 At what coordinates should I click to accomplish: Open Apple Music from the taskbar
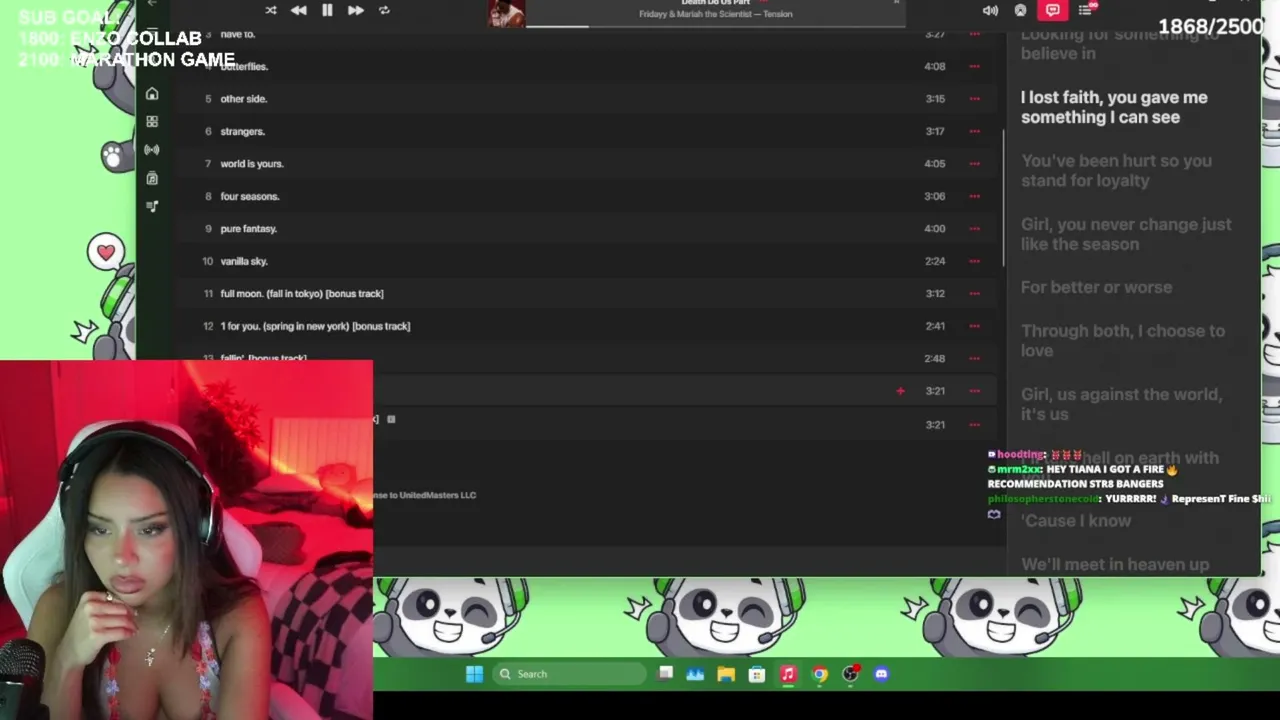click(x=788, y=674)
